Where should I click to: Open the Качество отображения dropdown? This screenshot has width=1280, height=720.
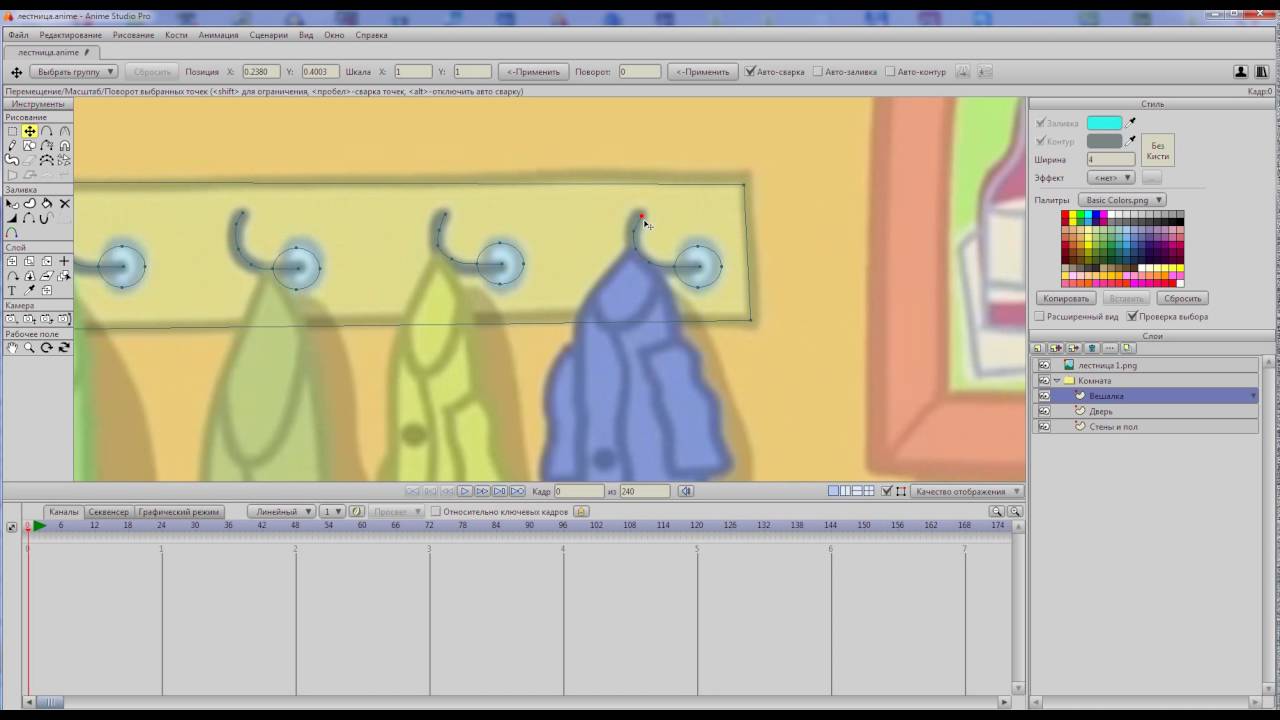(x=967, y=491)
